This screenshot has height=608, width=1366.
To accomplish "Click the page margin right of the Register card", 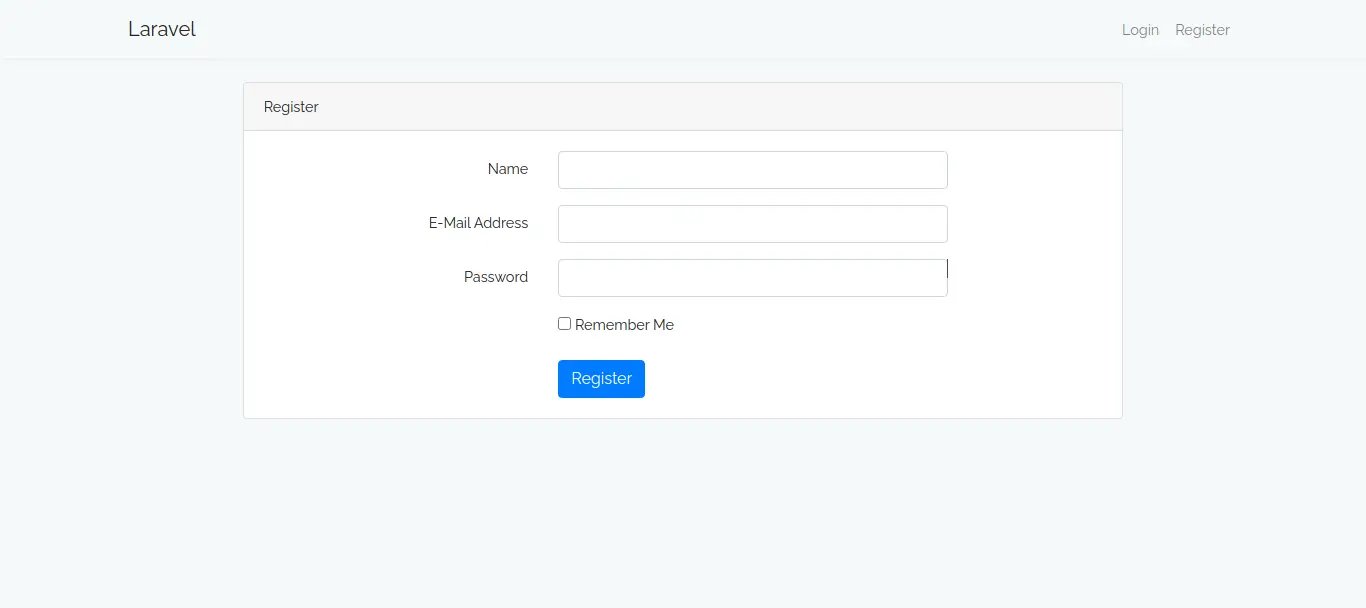I will (x=1245, y=250).
